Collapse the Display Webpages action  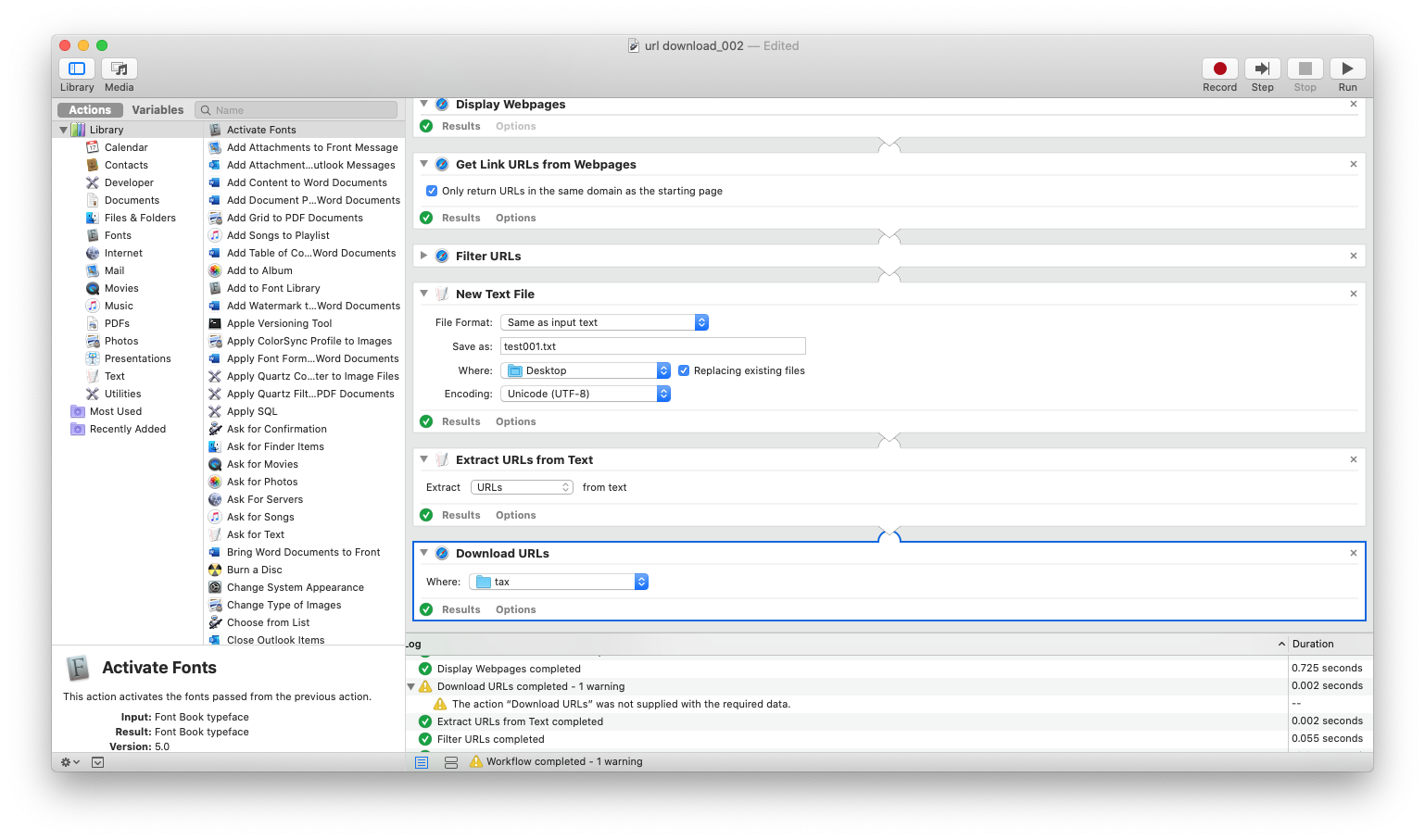[424, 104]
